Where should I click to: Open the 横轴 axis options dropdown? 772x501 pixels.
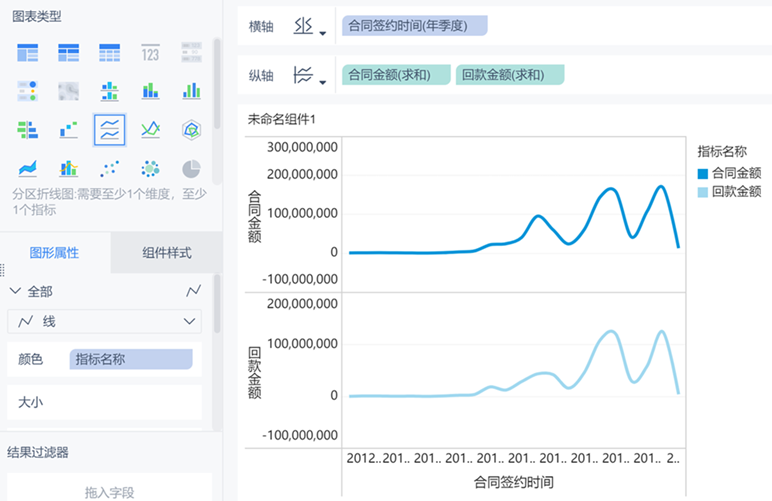[x=309, y=28]
